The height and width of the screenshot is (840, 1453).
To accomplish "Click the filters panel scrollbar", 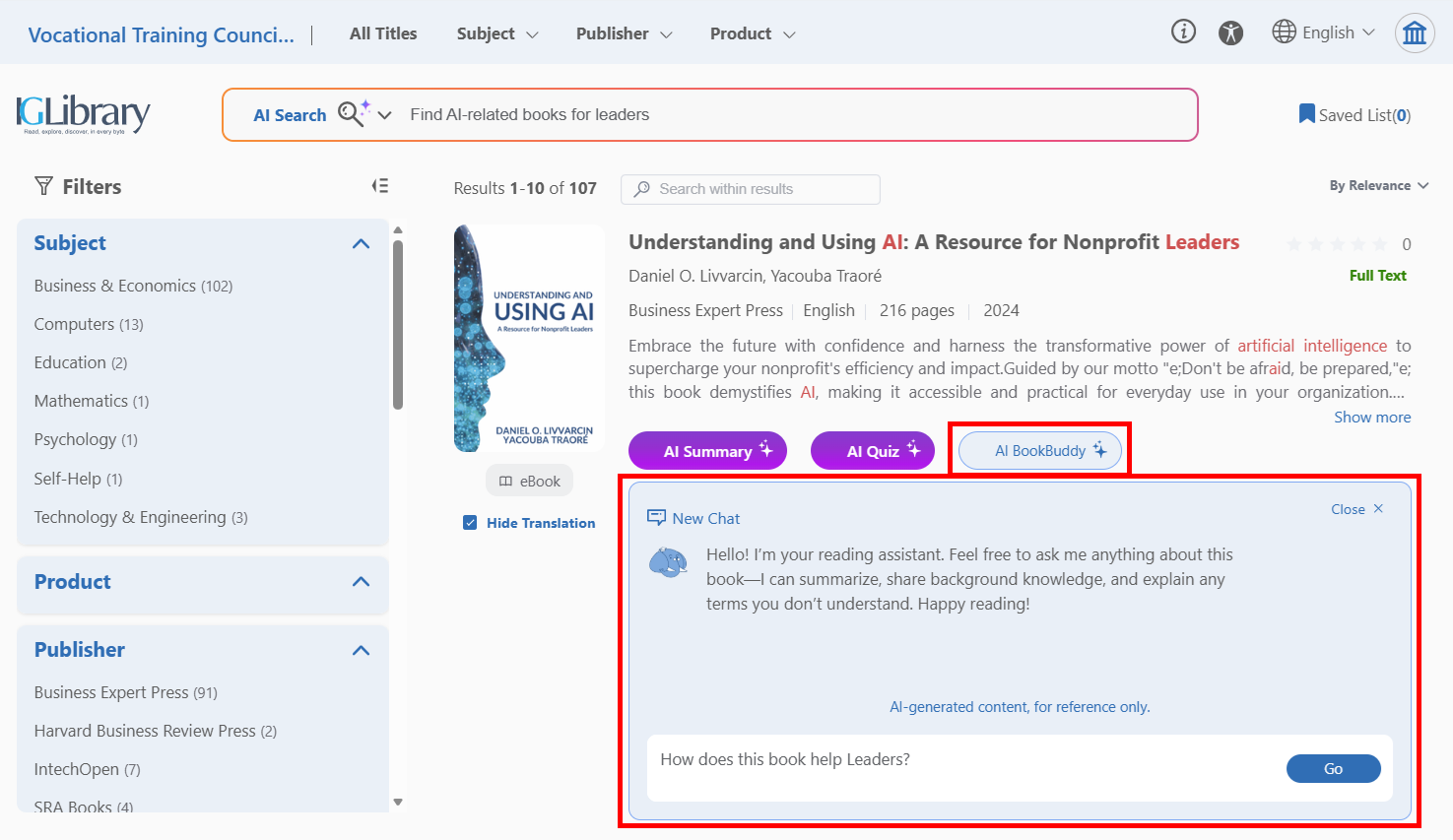I will tap(398, 325).
